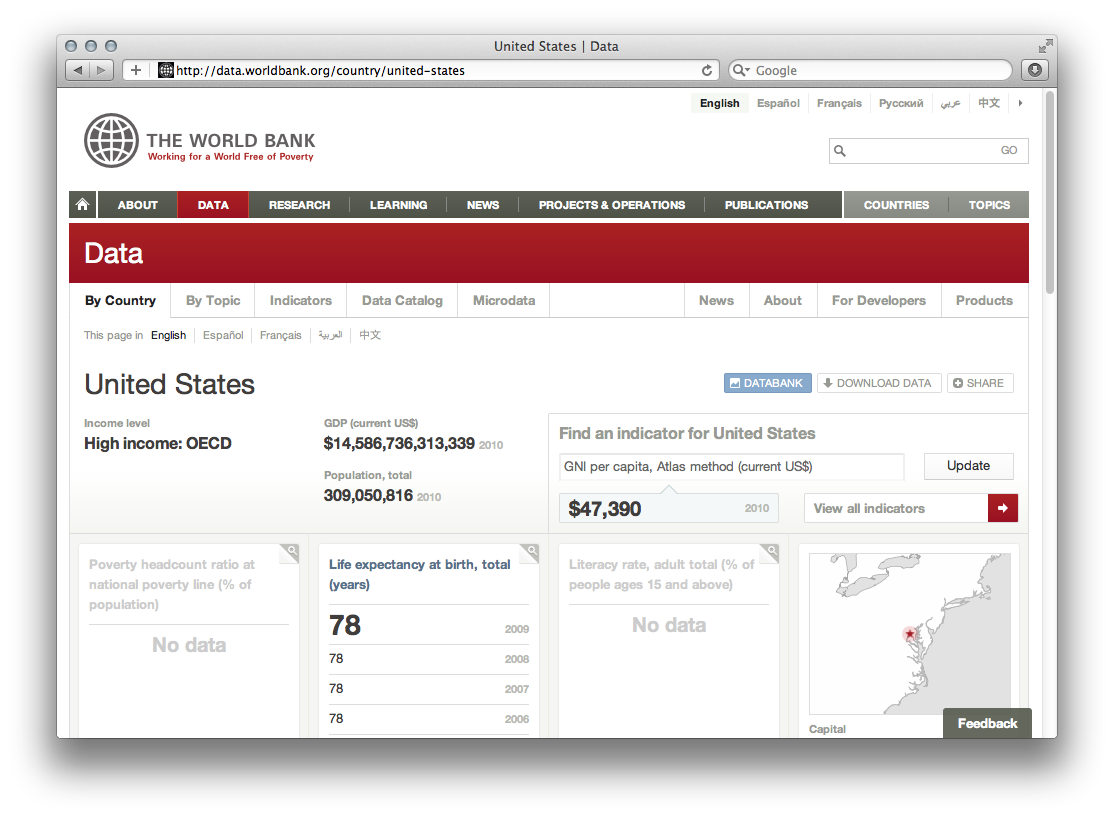Click the search magnifying glass icon
This screenshot has height=817, width=1114.
[x=840, y=150]
